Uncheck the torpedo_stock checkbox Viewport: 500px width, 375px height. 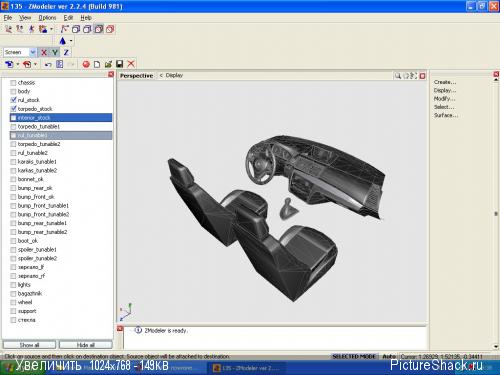tap(13, 109)
